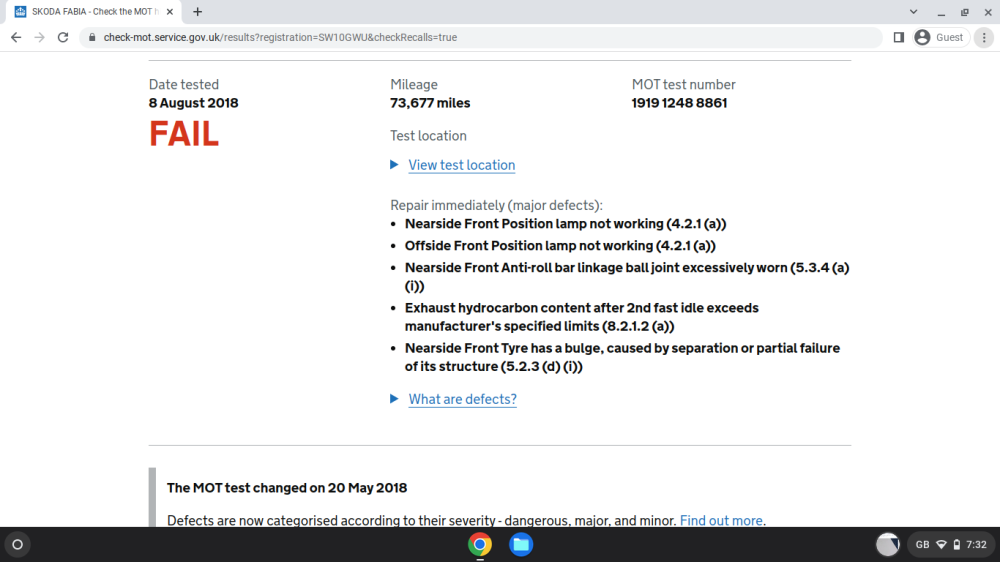Image resolution: width=1000 pixels, height=562 pixels.
Task: Click the GB keyboard layout indicator
Action: pyautogui.click(x=922, y=545)
